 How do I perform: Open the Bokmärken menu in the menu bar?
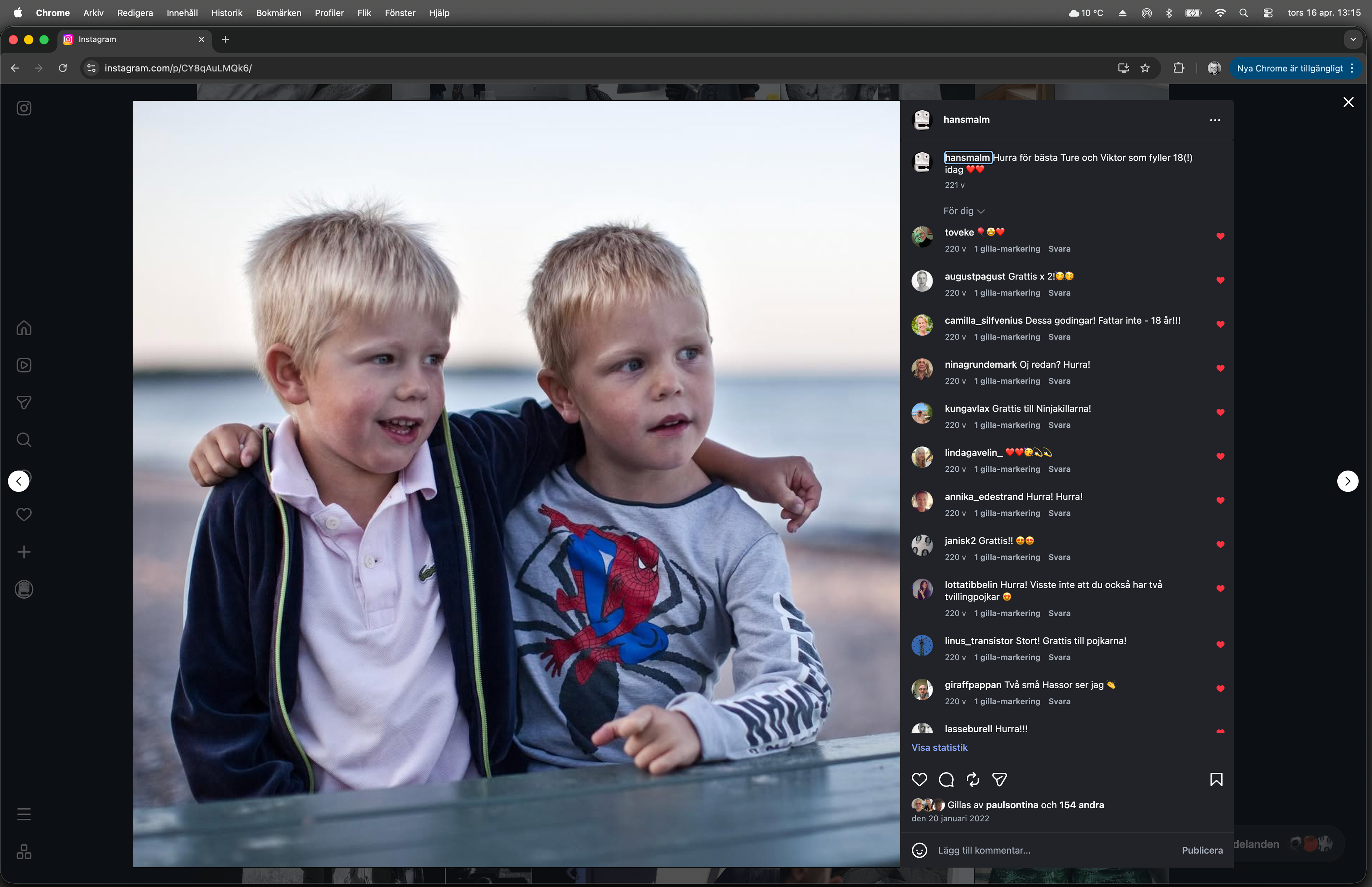(x=278, y=13)
